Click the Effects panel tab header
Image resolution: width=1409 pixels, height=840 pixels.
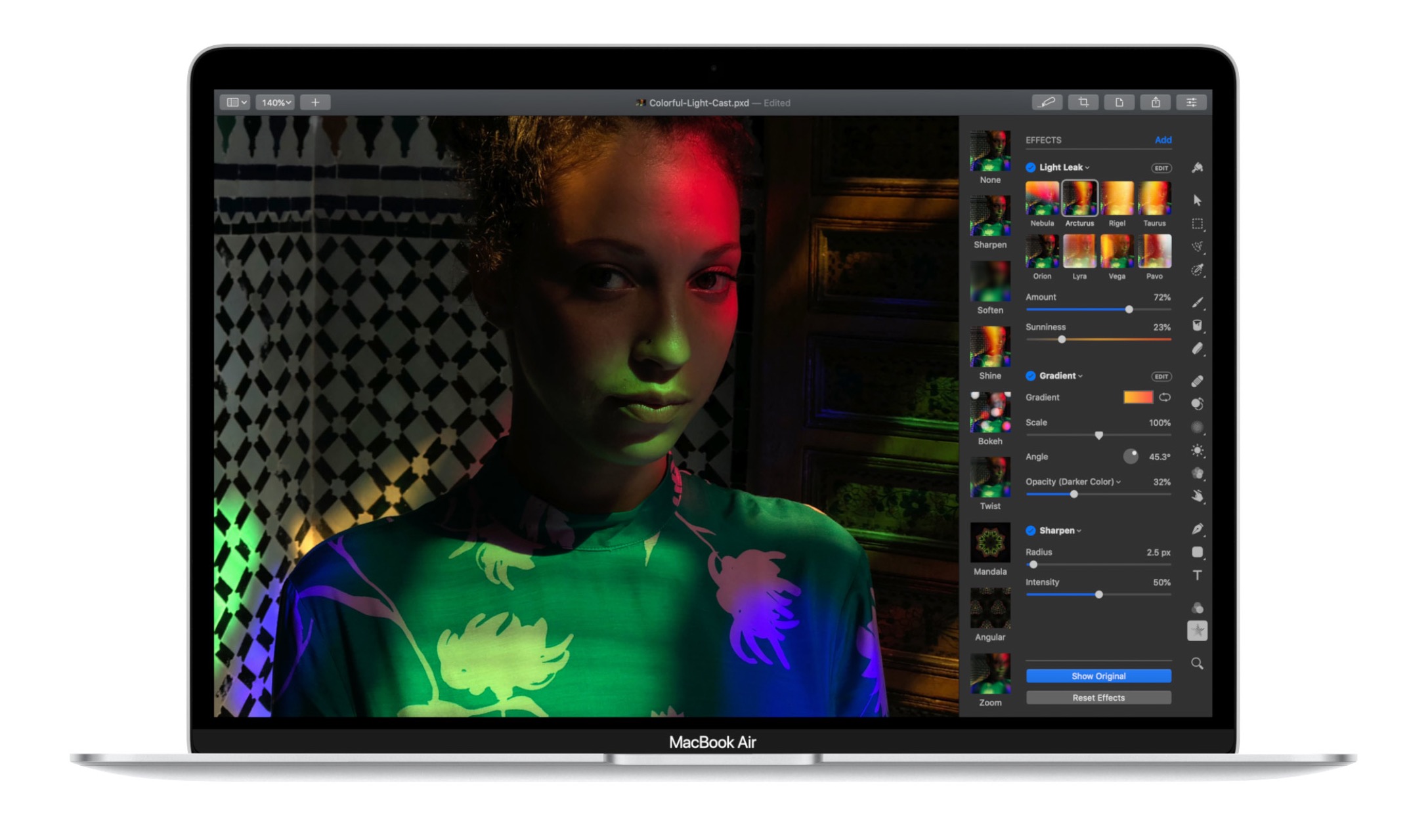(1044, 140)
